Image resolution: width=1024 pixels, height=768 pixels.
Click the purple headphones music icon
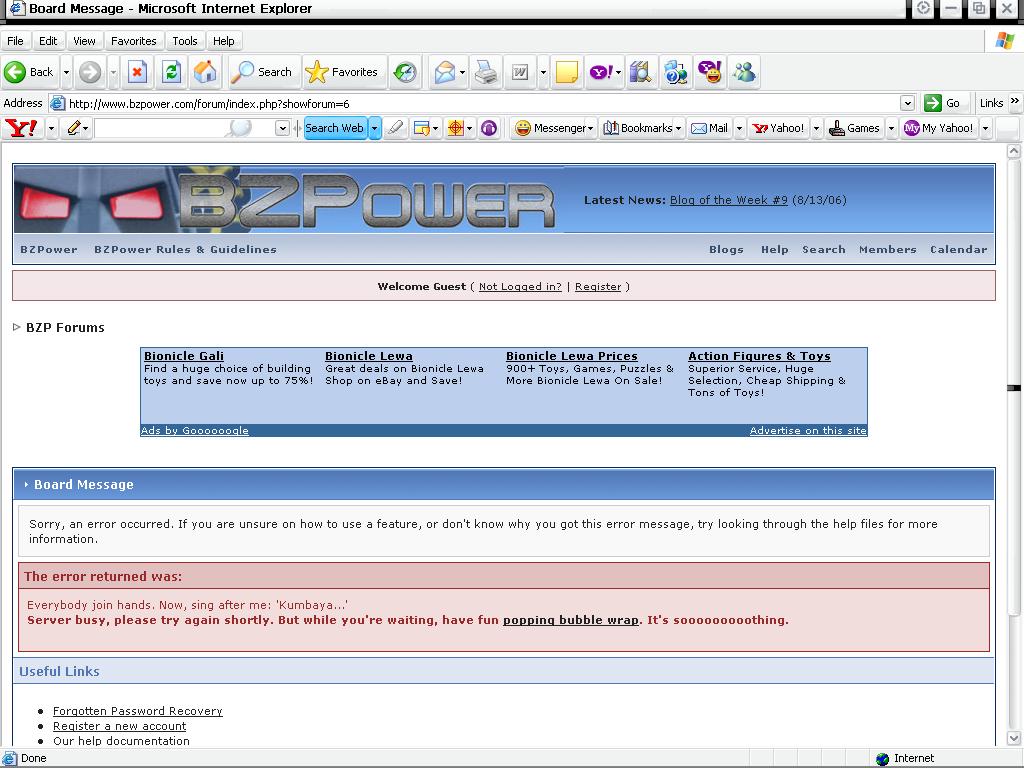488,128
